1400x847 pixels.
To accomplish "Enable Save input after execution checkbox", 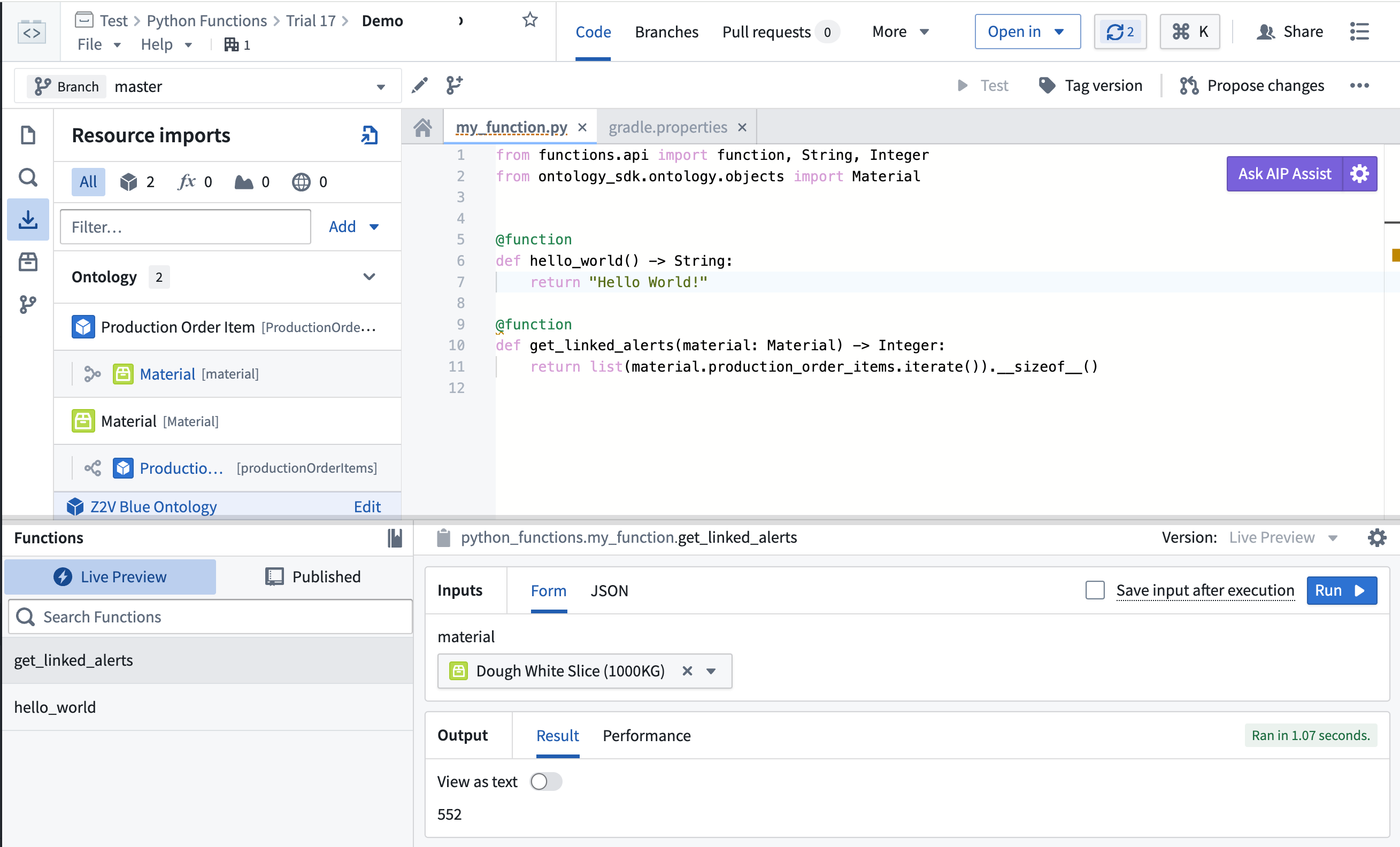I will click(x=1096, y=590).
